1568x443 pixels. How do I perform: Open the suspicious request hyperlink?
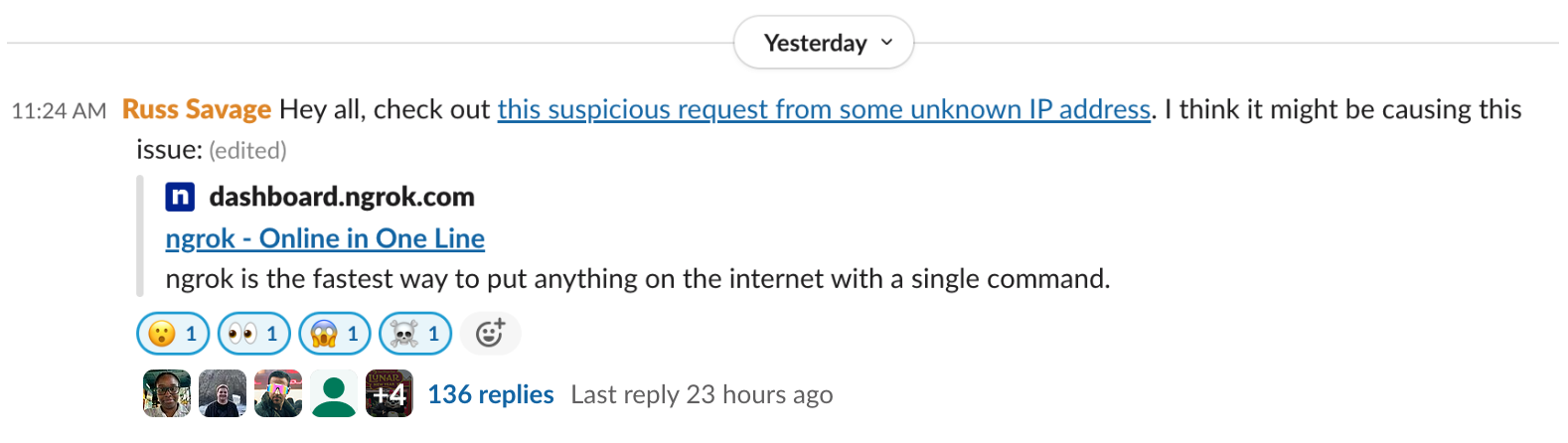tap(824, 109)
